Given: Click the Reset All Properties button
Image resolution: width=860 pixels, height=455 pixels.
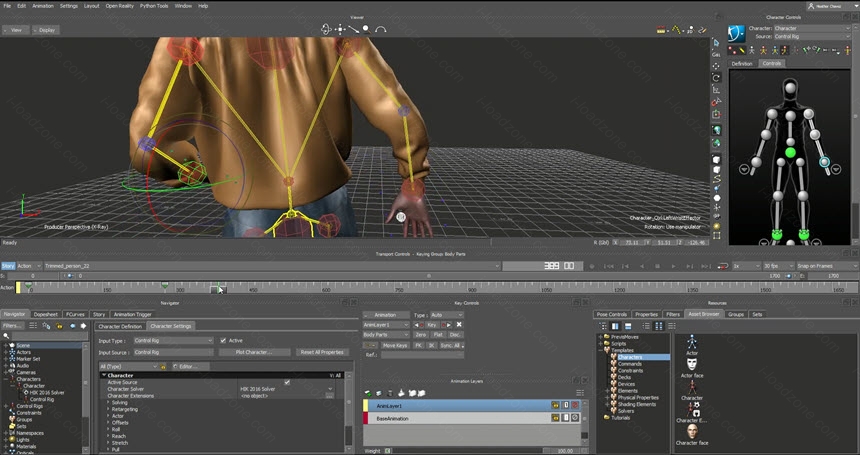Looking at the screenshot, I should click(322, 352).
